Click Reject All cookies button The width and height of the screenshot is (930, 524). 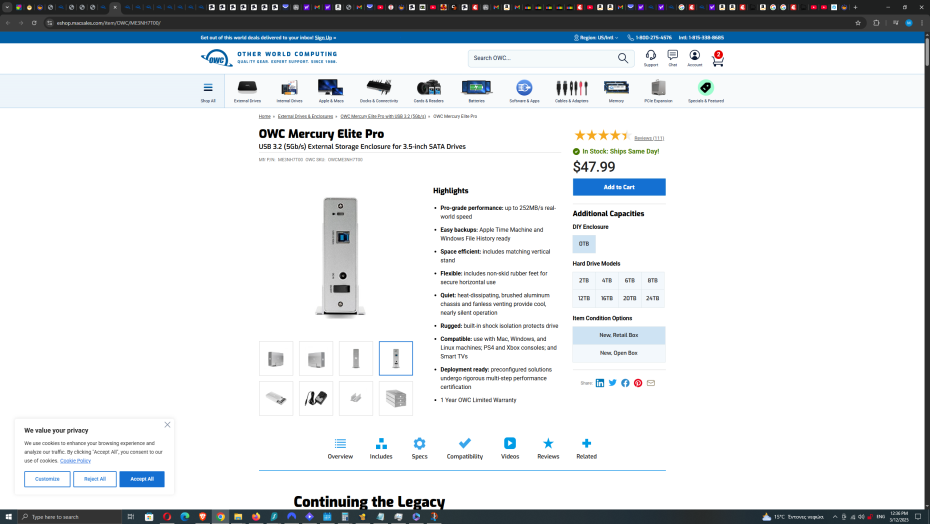[95, 479]
